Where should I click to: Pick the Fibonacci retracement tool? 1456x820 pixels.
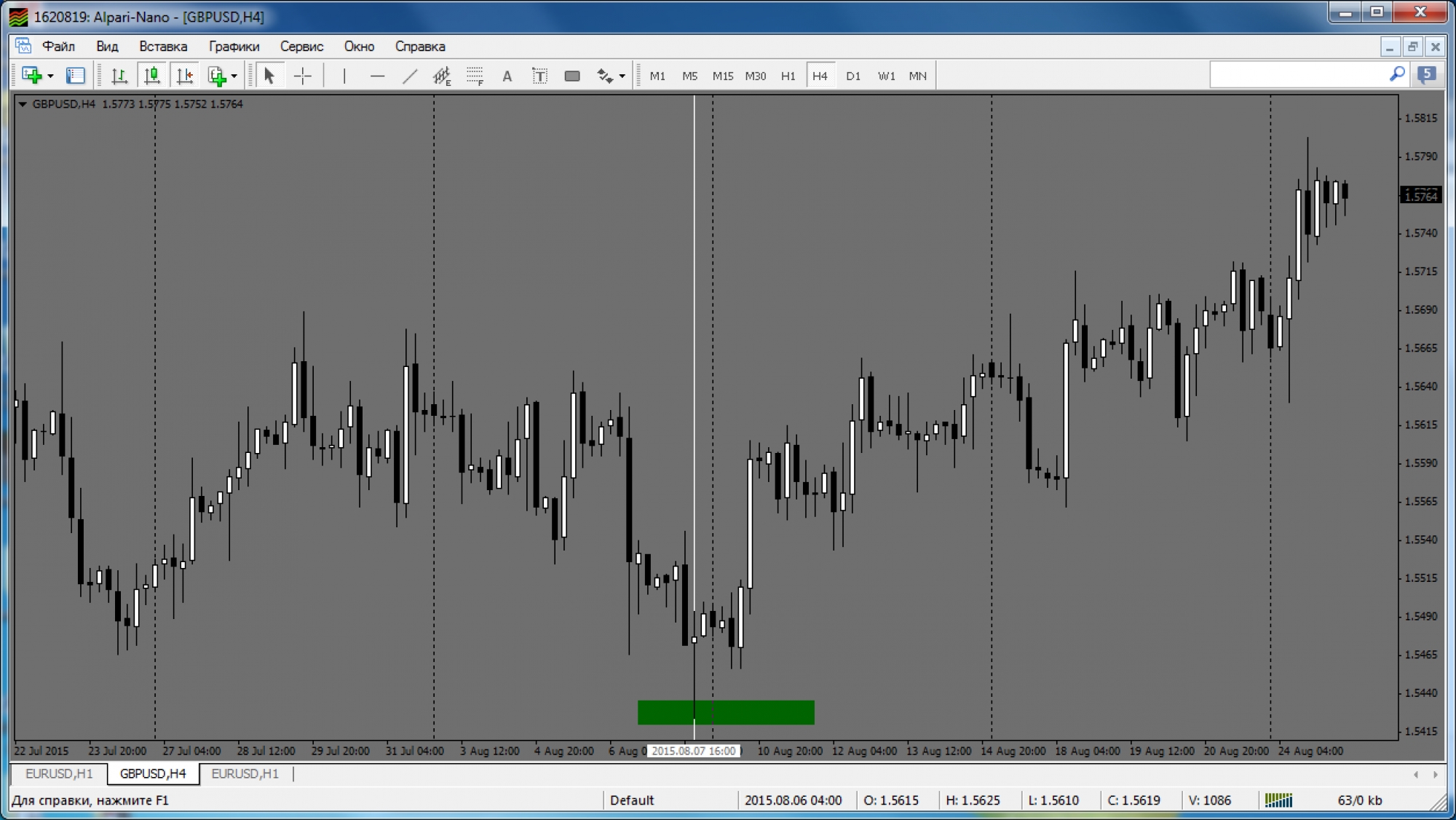click(x=475, y=76)
